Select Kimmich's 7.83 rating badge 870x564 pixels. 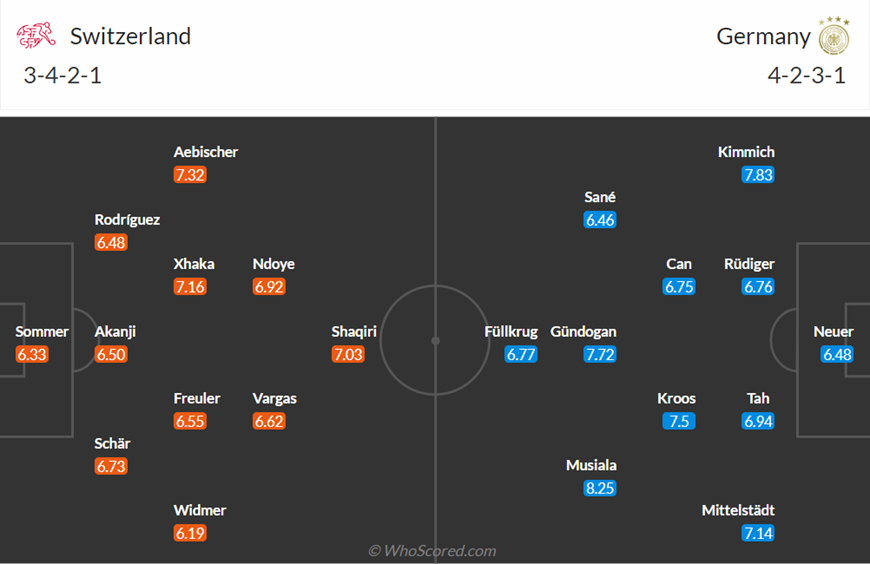click(x=758, y=175)
